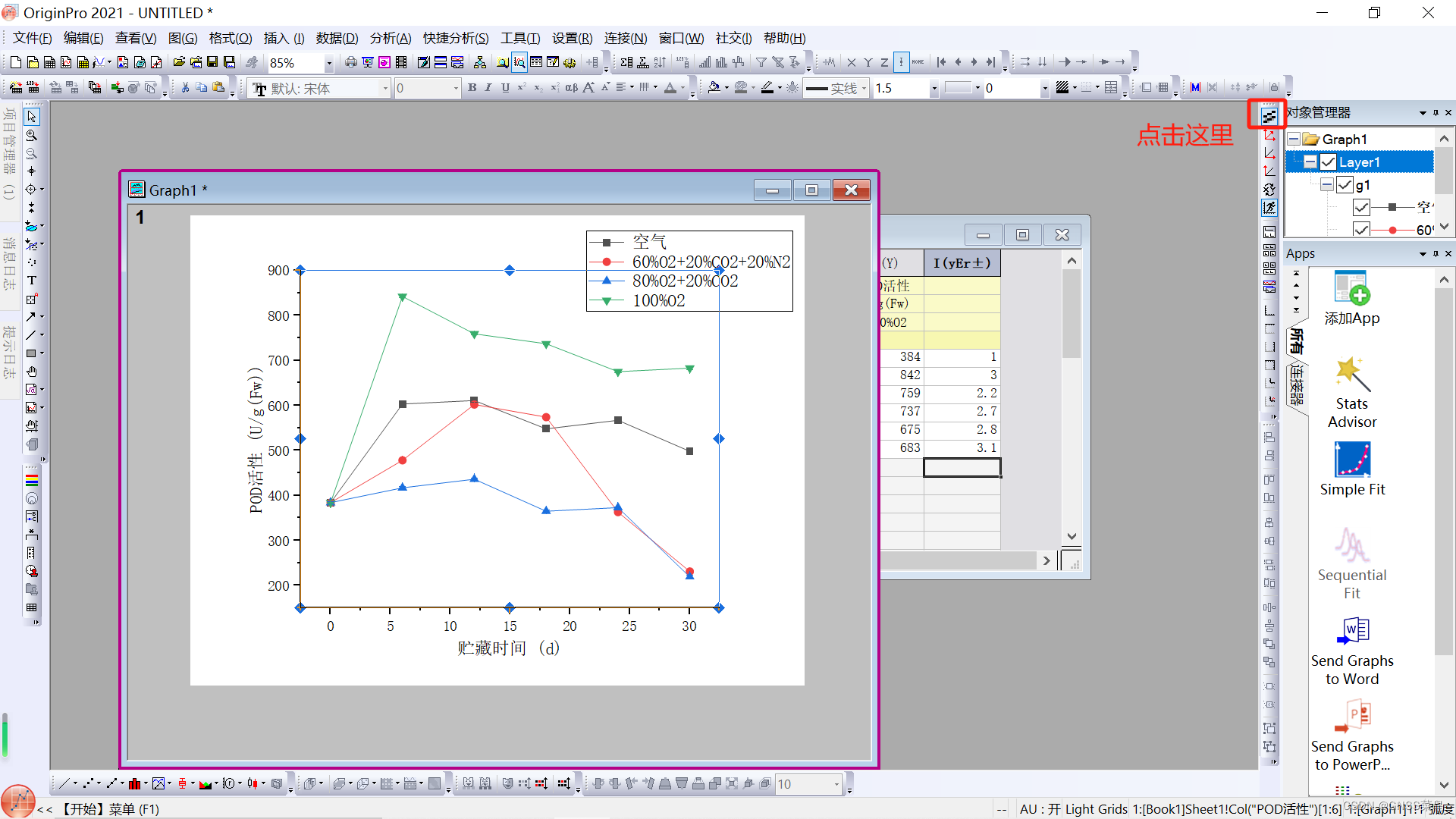Click the Print icon in the toolbar

(x=350, y=62)
